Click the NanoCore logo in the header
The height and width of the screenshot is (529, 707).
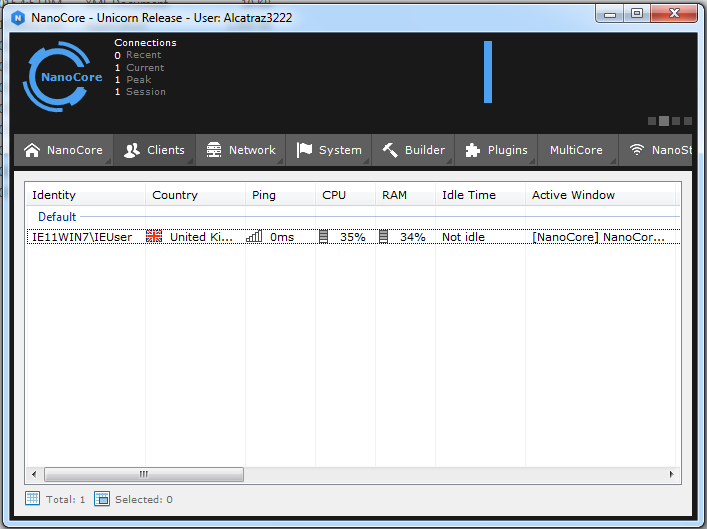[x=62, y=77]
